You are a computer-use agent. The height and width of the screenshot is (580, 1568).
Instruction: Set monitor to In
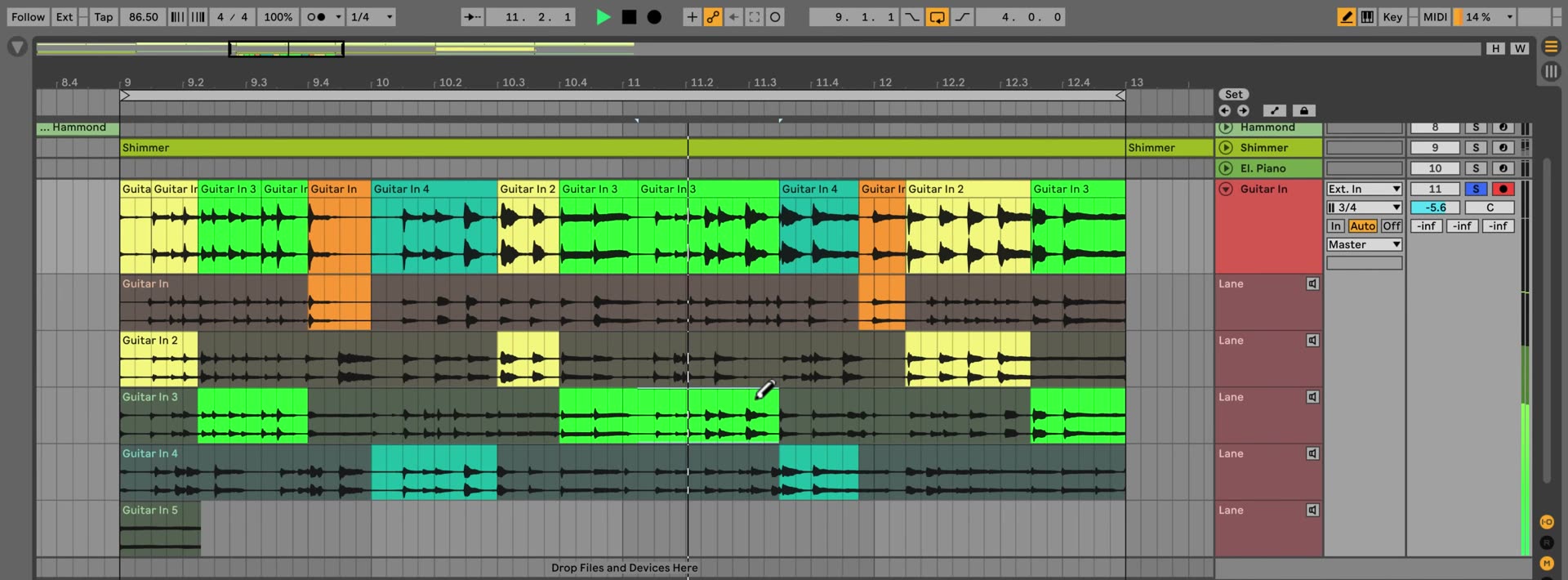click(1335, 226)
